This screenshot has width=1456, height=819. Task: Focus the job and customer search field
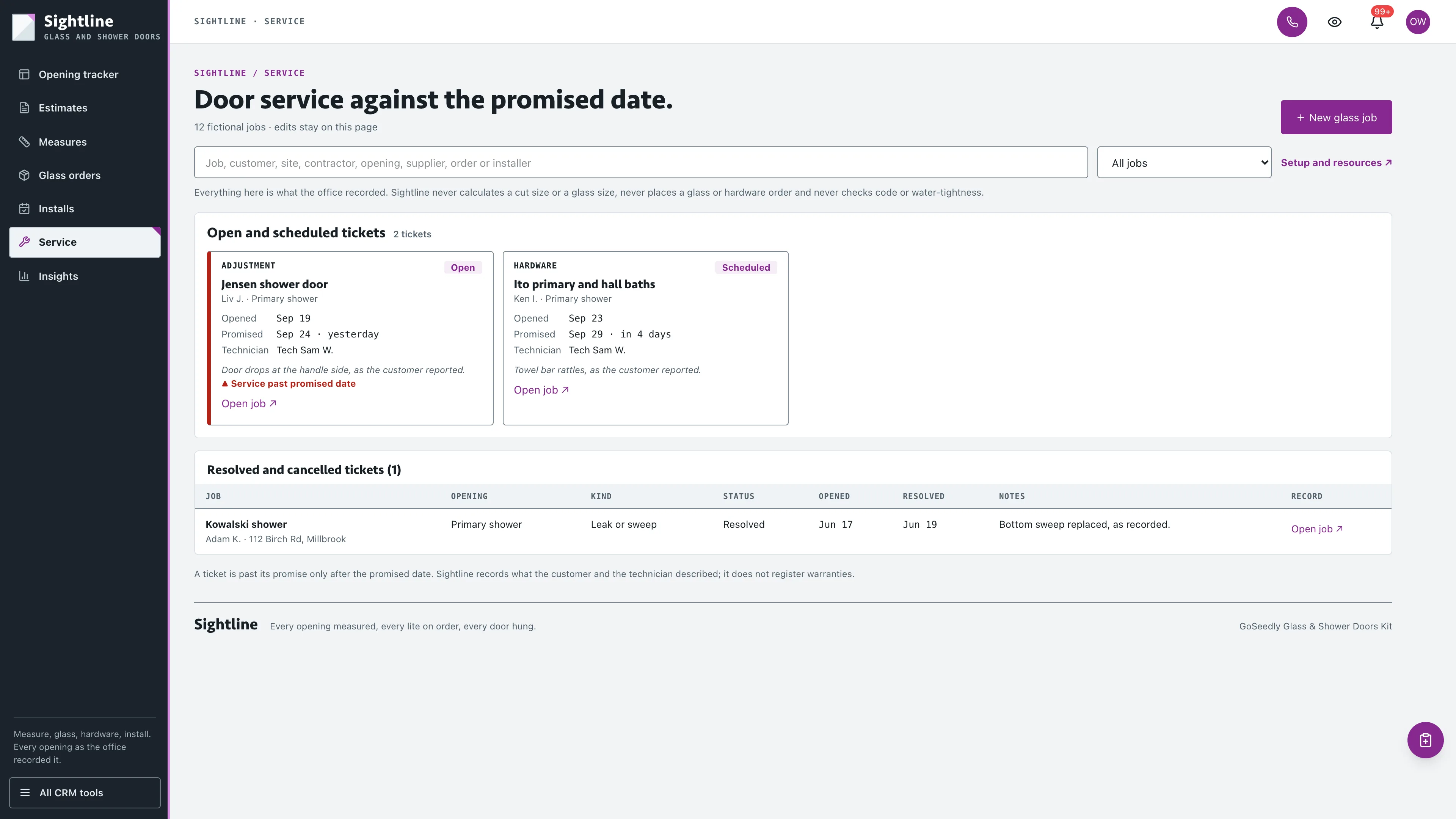(641, 163)
